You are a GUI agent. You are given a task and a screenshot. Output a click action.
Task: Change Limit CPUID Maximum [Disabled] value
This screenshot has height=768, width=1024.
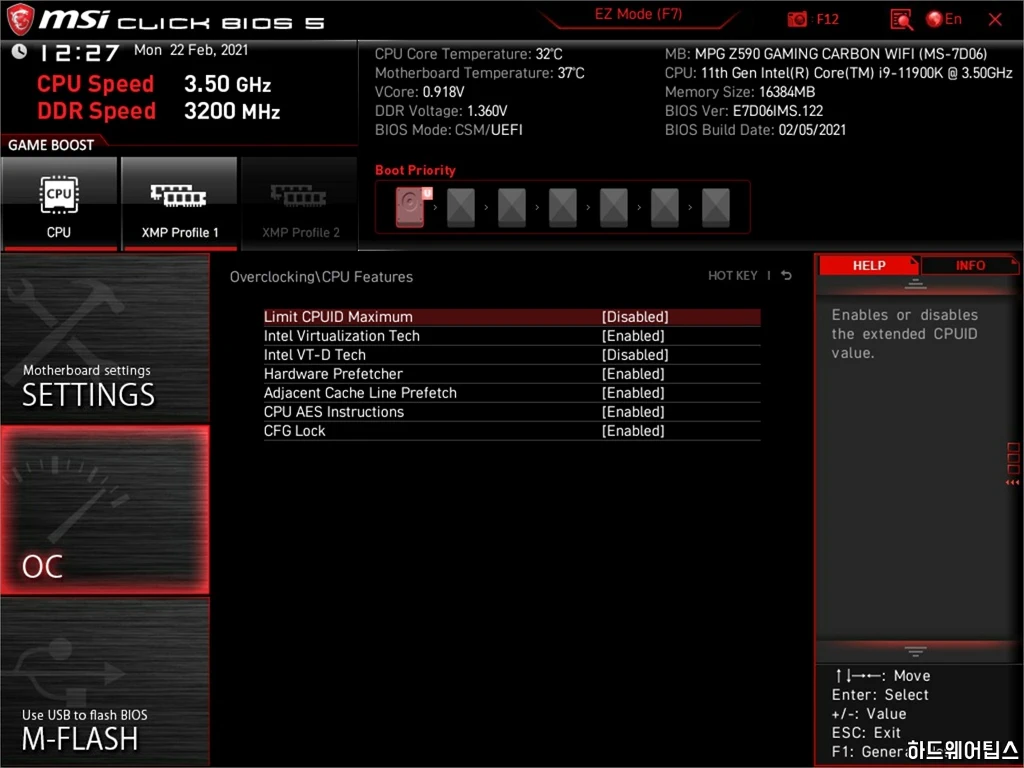pyautogui.click(x=635, y=317)
